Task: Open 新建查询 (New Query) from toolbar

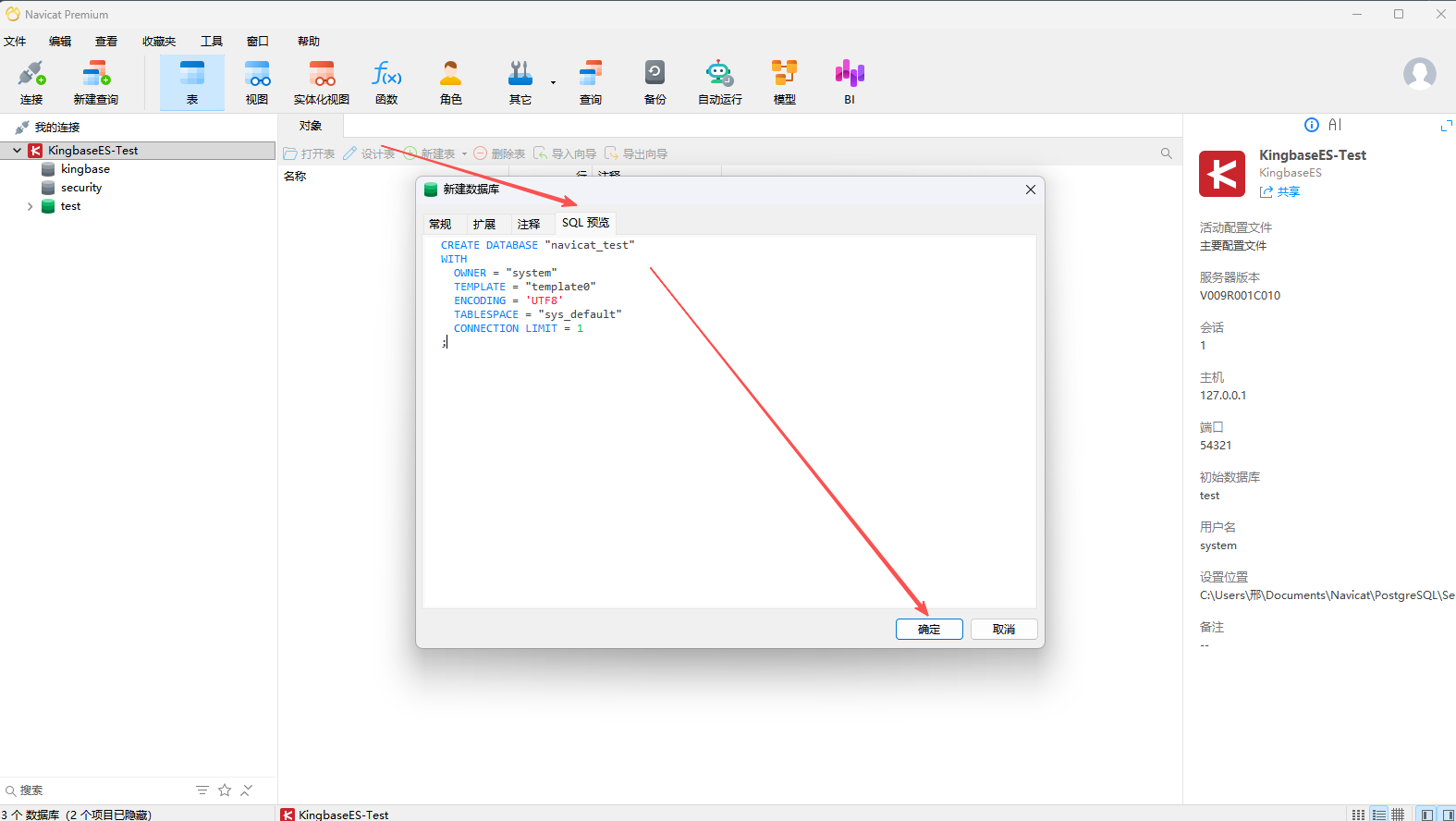Action: click(x=96, y=82)
